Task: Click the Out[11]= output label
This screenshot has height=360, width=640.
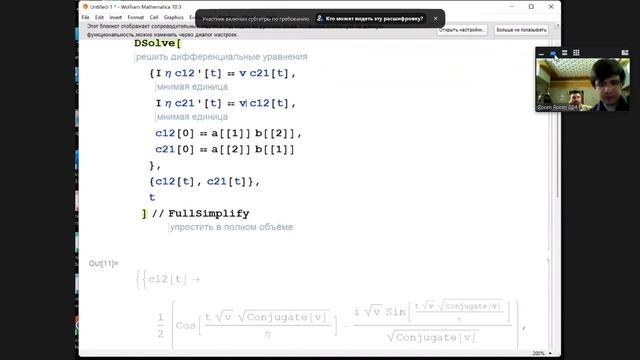Action: (103, 263)
